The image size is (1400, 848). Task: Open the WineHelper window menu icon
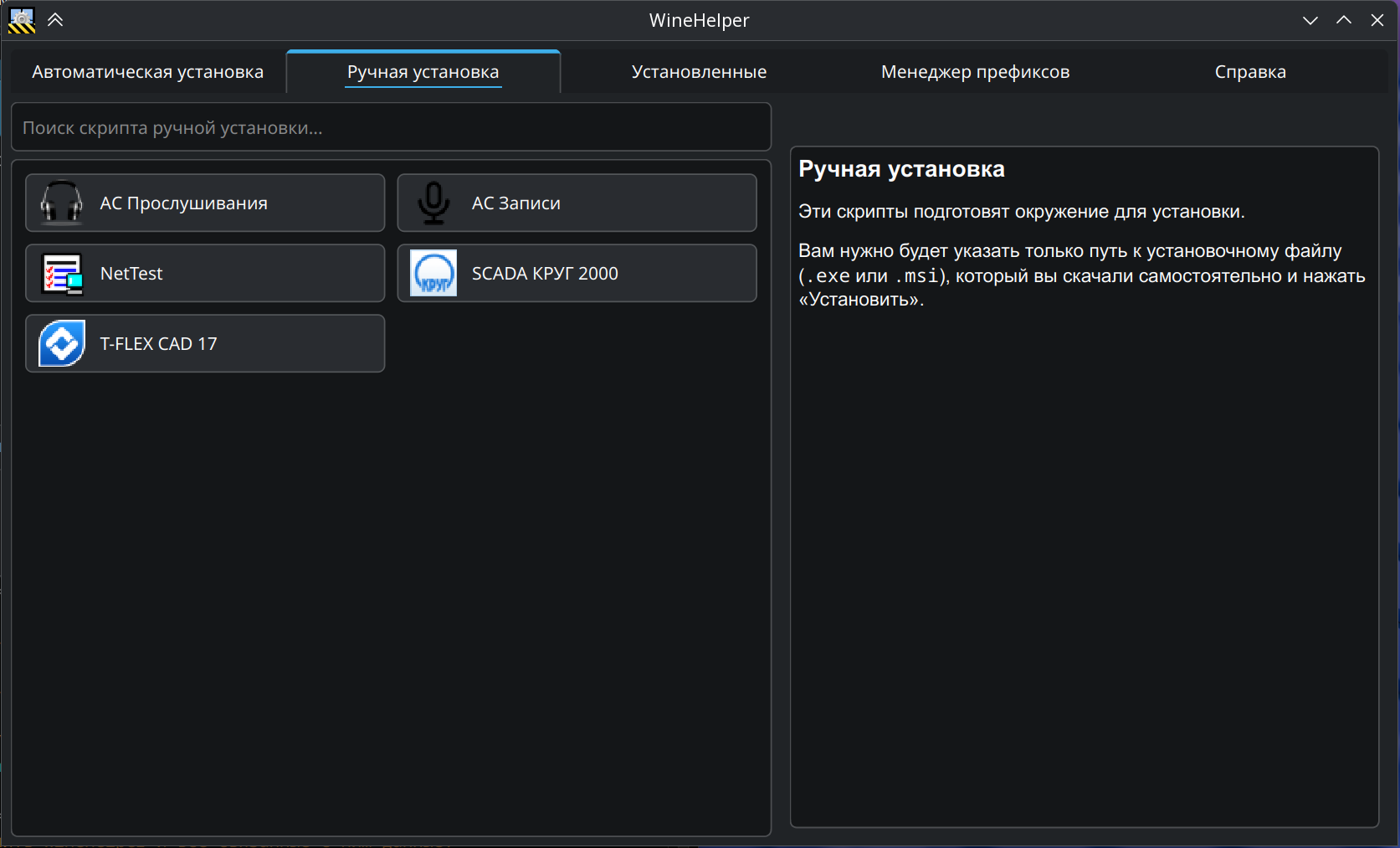(x=22, y=20)
